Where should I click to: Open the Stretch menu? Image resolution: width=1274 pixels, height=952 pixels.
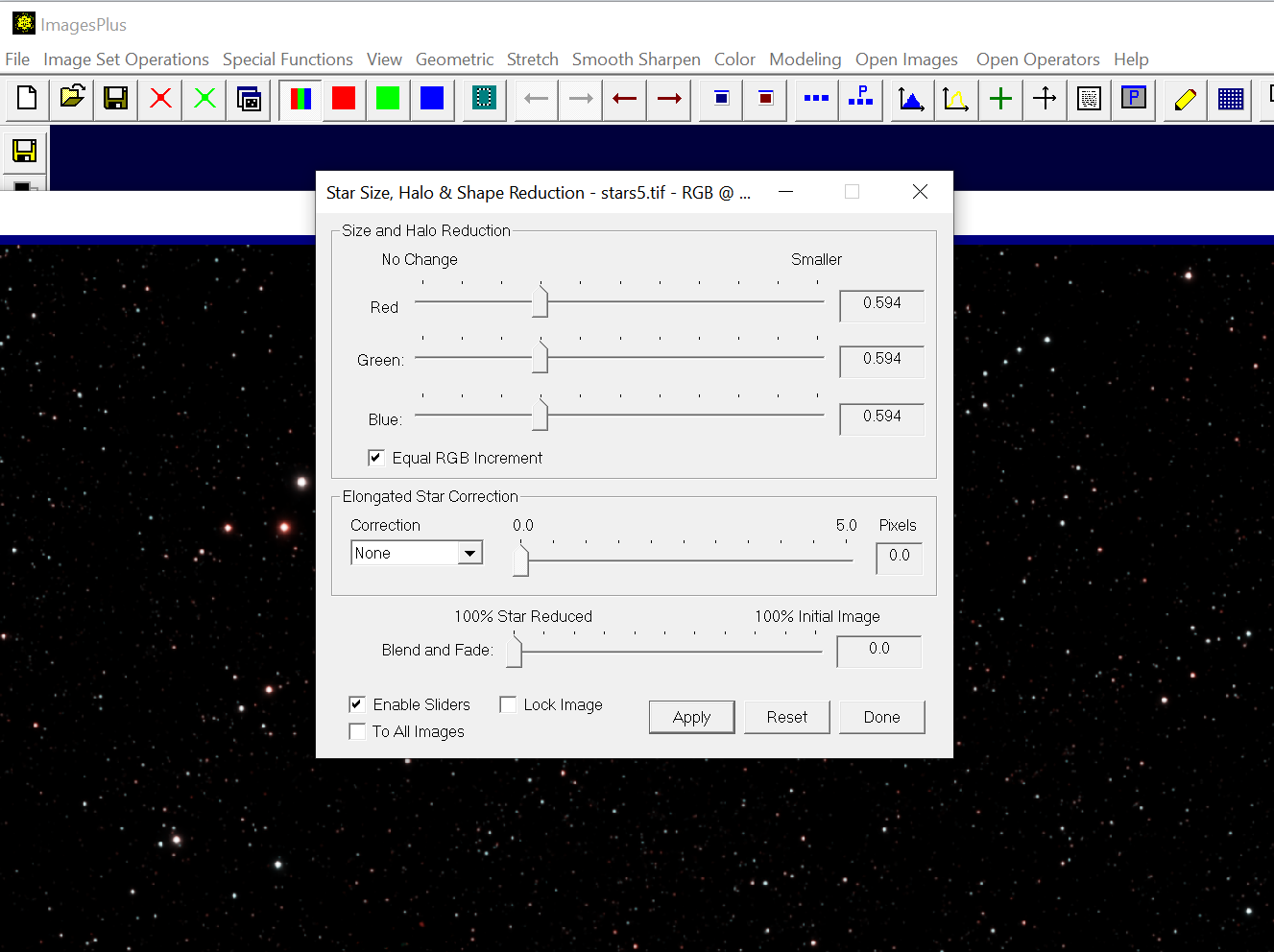(533, 59)
